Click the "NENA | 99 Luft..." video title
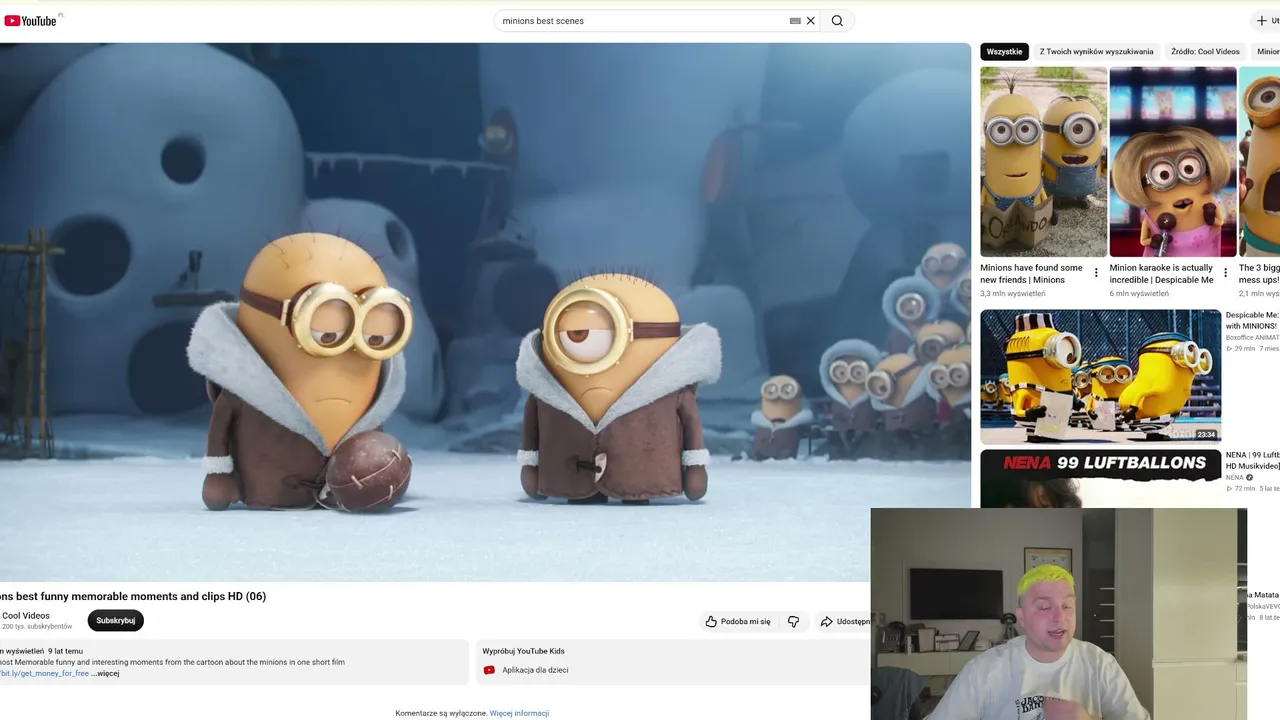The image size is (1280, 720). (1252, 460)
